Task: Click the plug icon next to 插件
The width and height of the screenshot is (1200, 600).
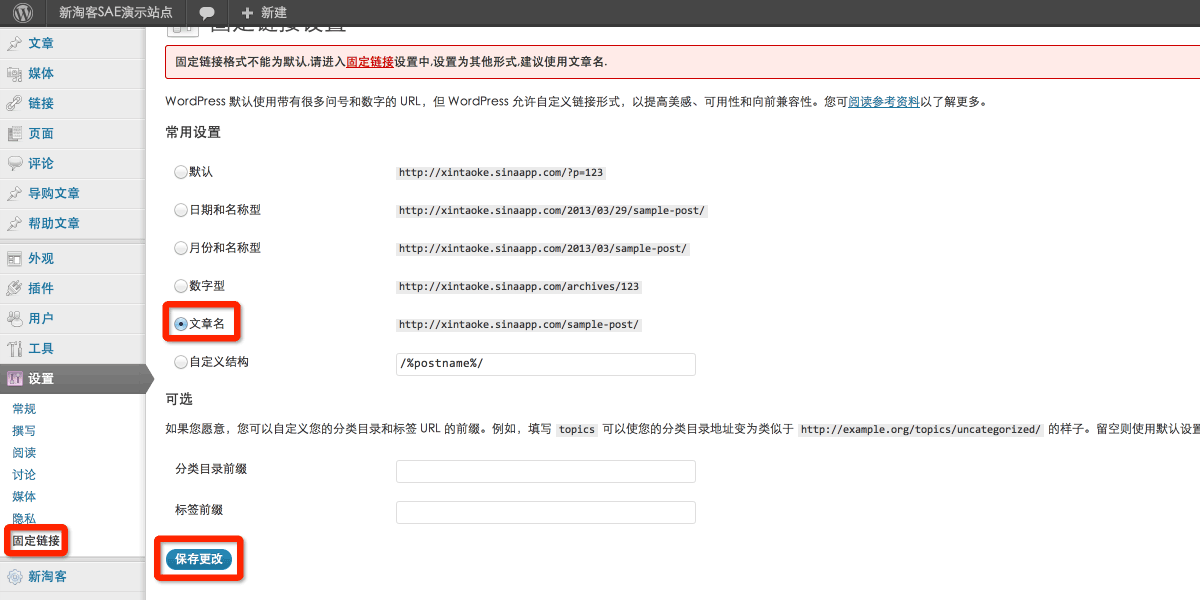Action: (15, 289)
